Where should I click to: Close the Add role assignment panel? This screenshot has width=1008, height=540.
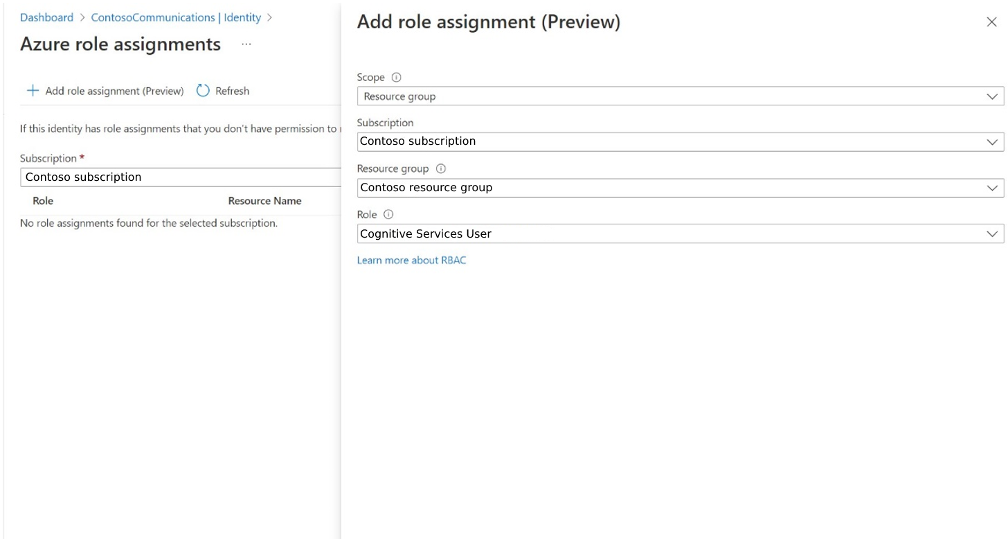[991, 22]
